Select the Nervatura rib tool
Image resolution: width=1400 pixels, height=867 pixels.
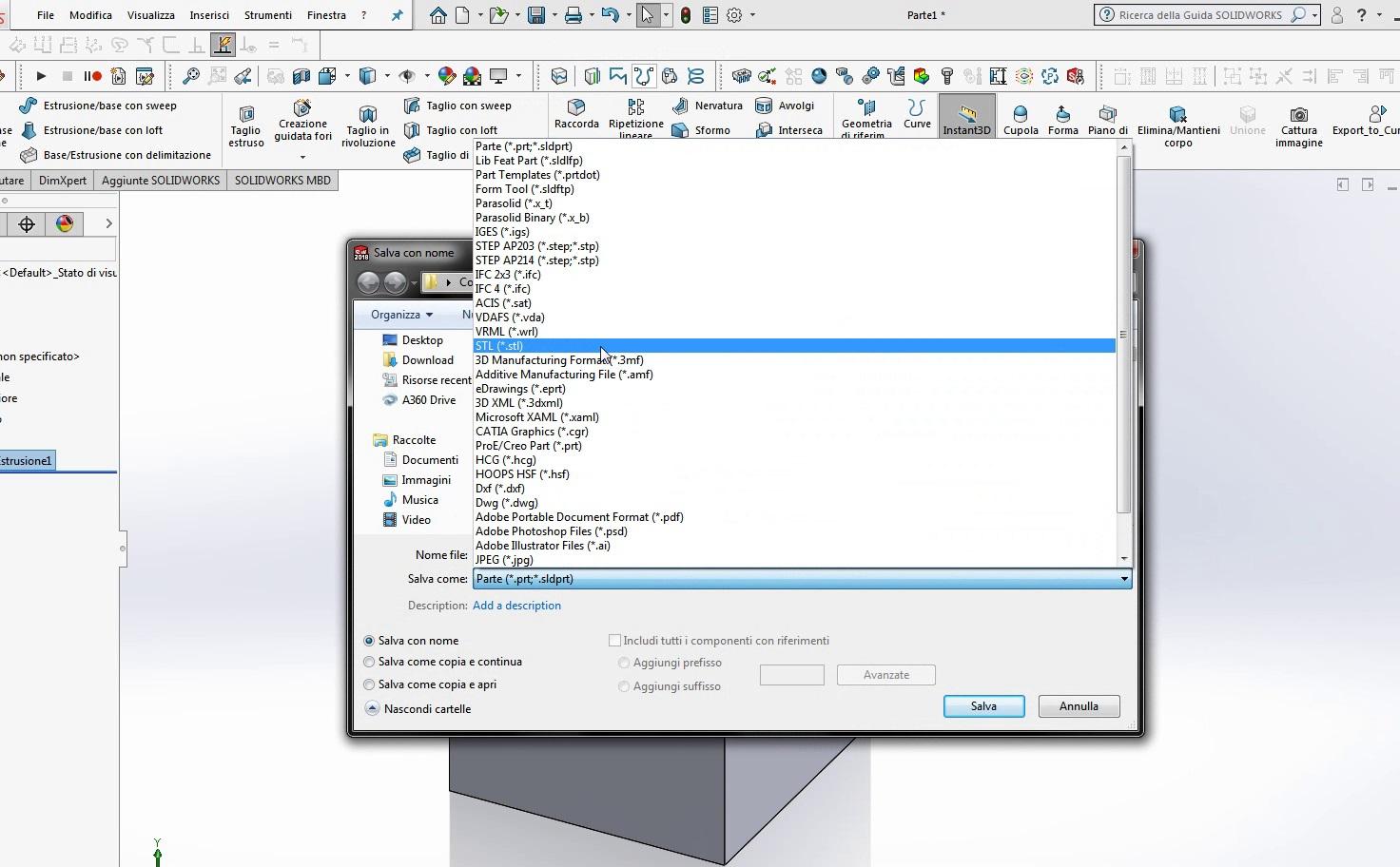(x=707, y=106)
